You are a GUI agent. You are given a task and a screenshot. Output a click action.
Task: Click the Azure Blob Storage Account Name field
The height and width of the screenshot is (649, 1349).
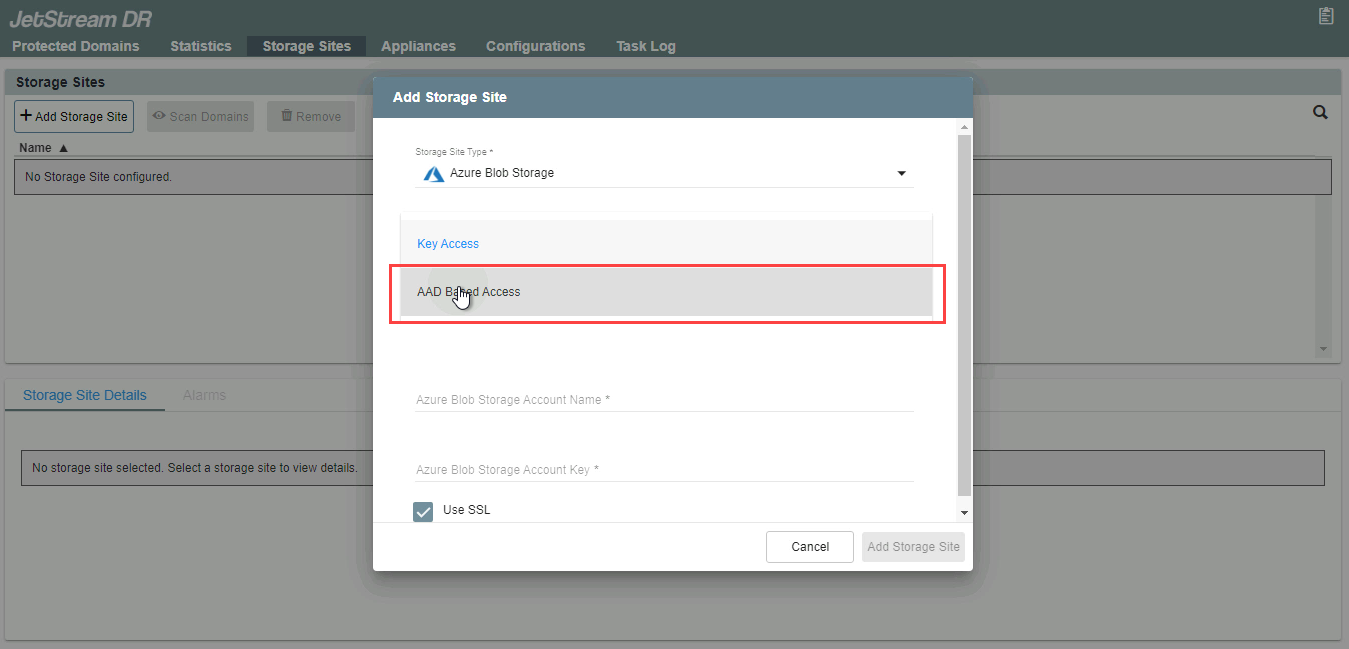tap(664, 400)
